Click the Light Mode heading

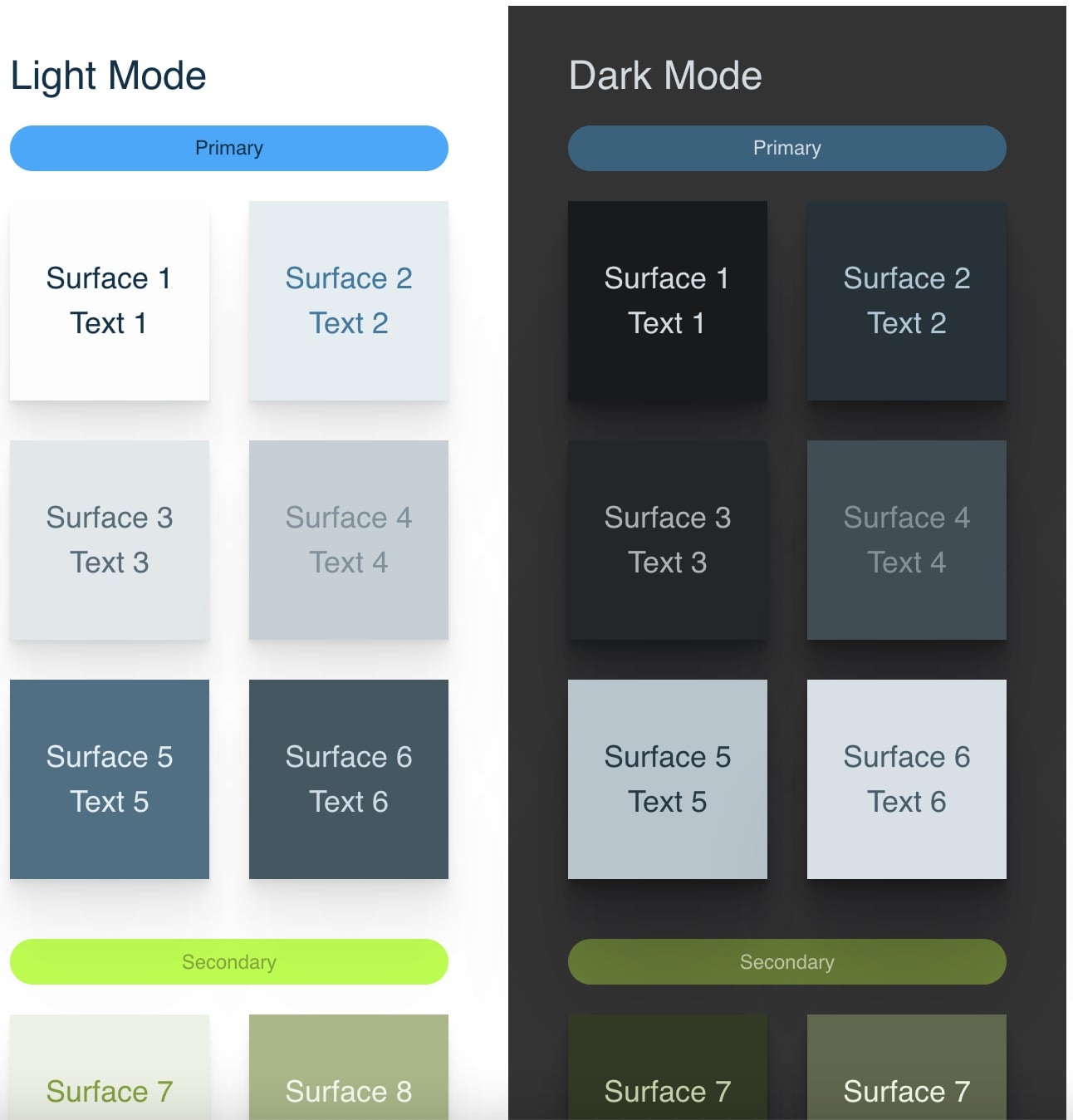(108, 76)
